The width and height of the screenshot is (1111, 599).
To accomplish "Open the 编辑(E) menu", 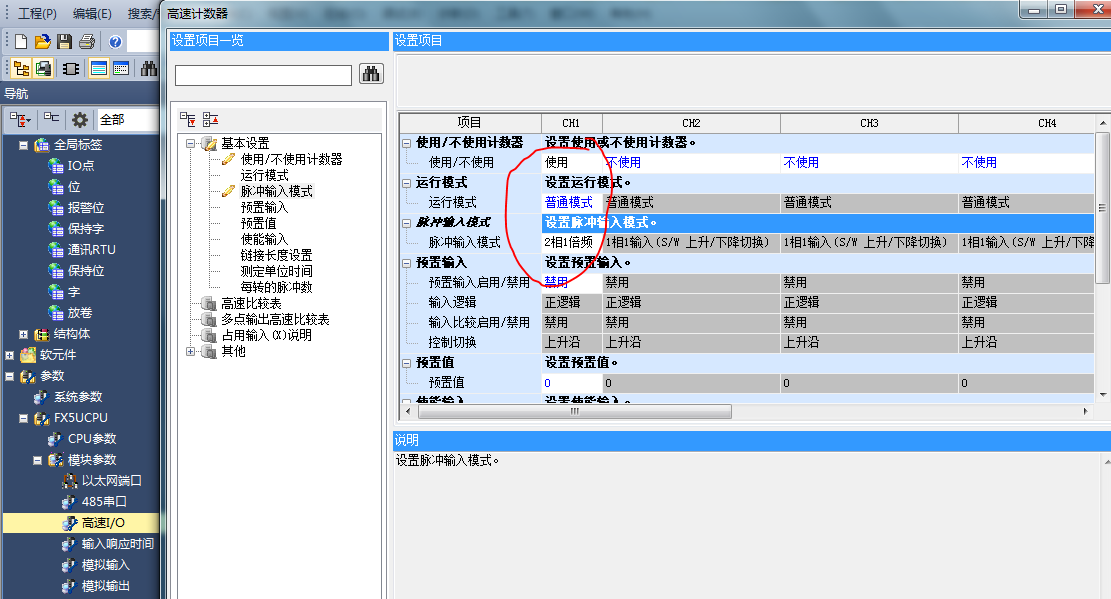I will click(x=92, y=14).
